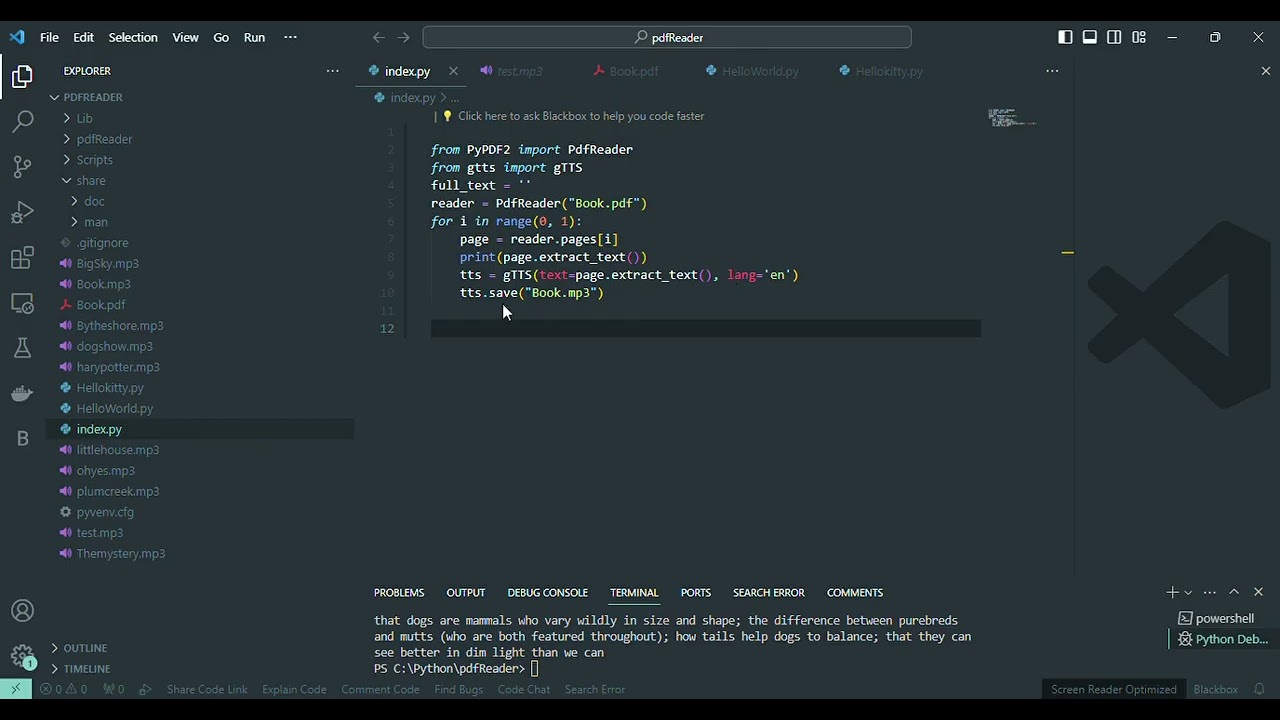1280x720 pixels.
Task: Open the Accounts menu icon
Action: click(22, 611)
